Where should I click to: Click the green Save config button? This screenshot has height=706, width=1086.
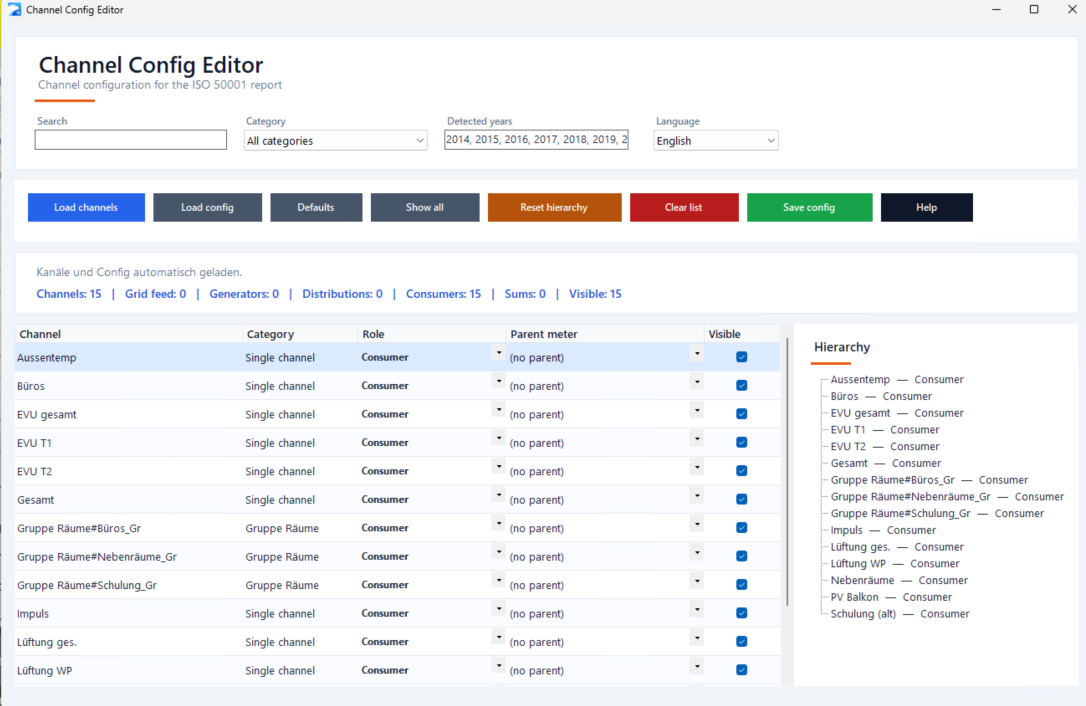[810, 208]
